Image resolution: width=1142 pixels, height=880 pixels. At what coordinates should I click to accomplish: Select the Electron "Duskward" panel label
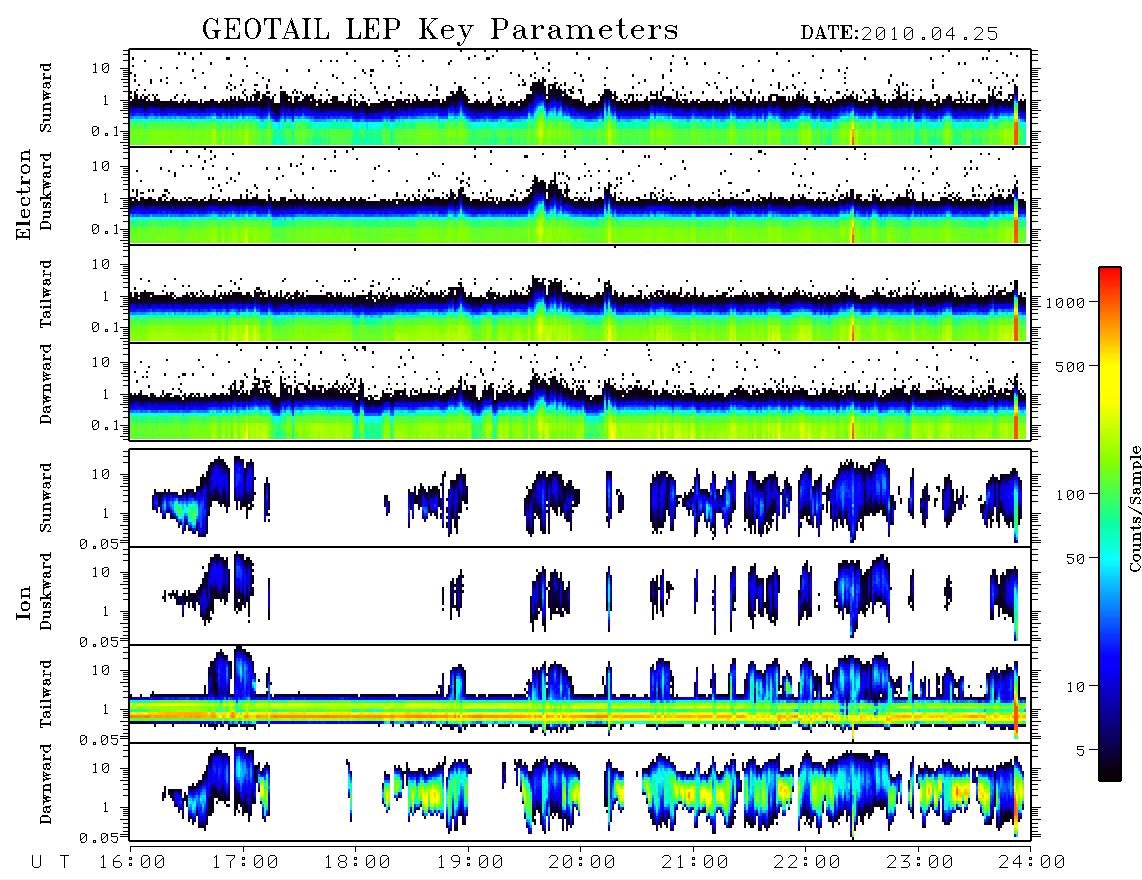click(46, 192)
